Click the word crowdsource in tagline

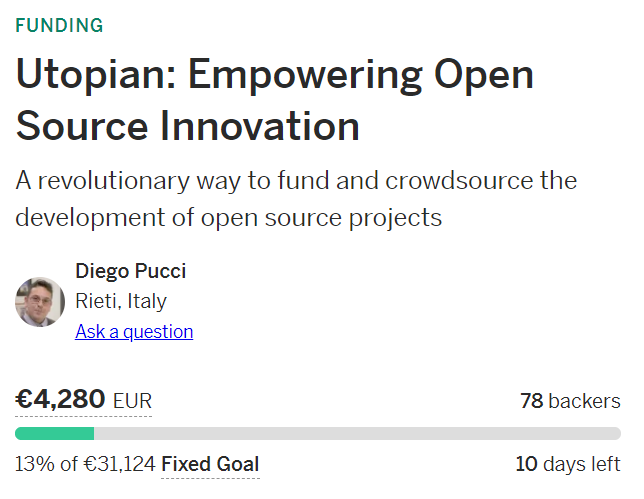459,181
